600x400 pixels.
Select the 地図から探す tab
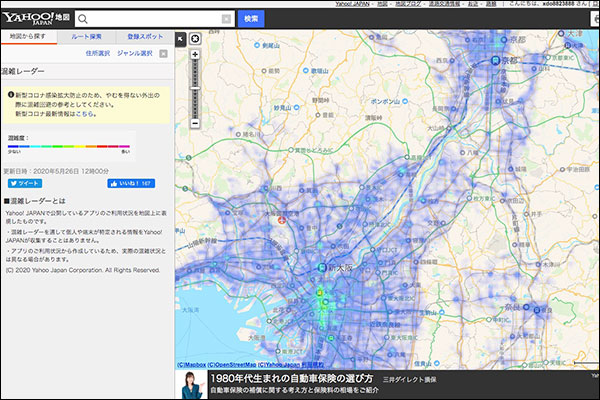tap(28, 36)
